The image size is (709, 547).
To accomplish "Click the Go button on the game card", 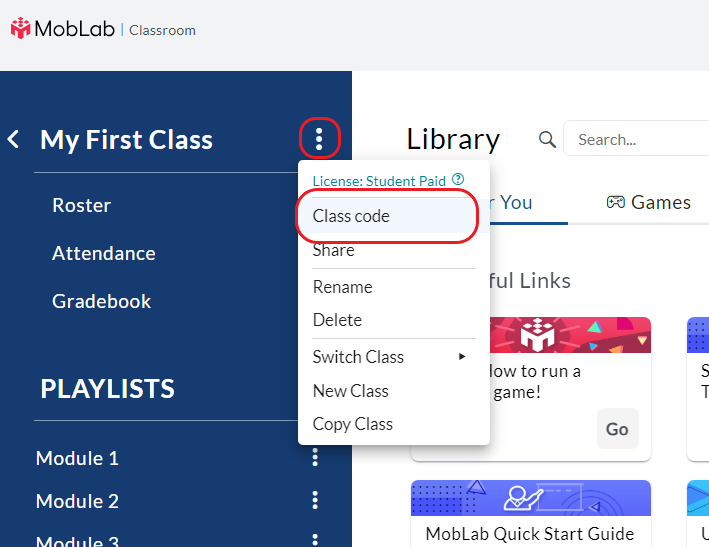I will coord(618,429).
